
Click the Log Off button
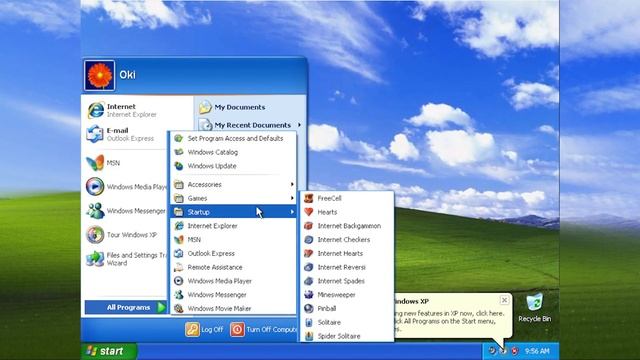click(204, 329)
